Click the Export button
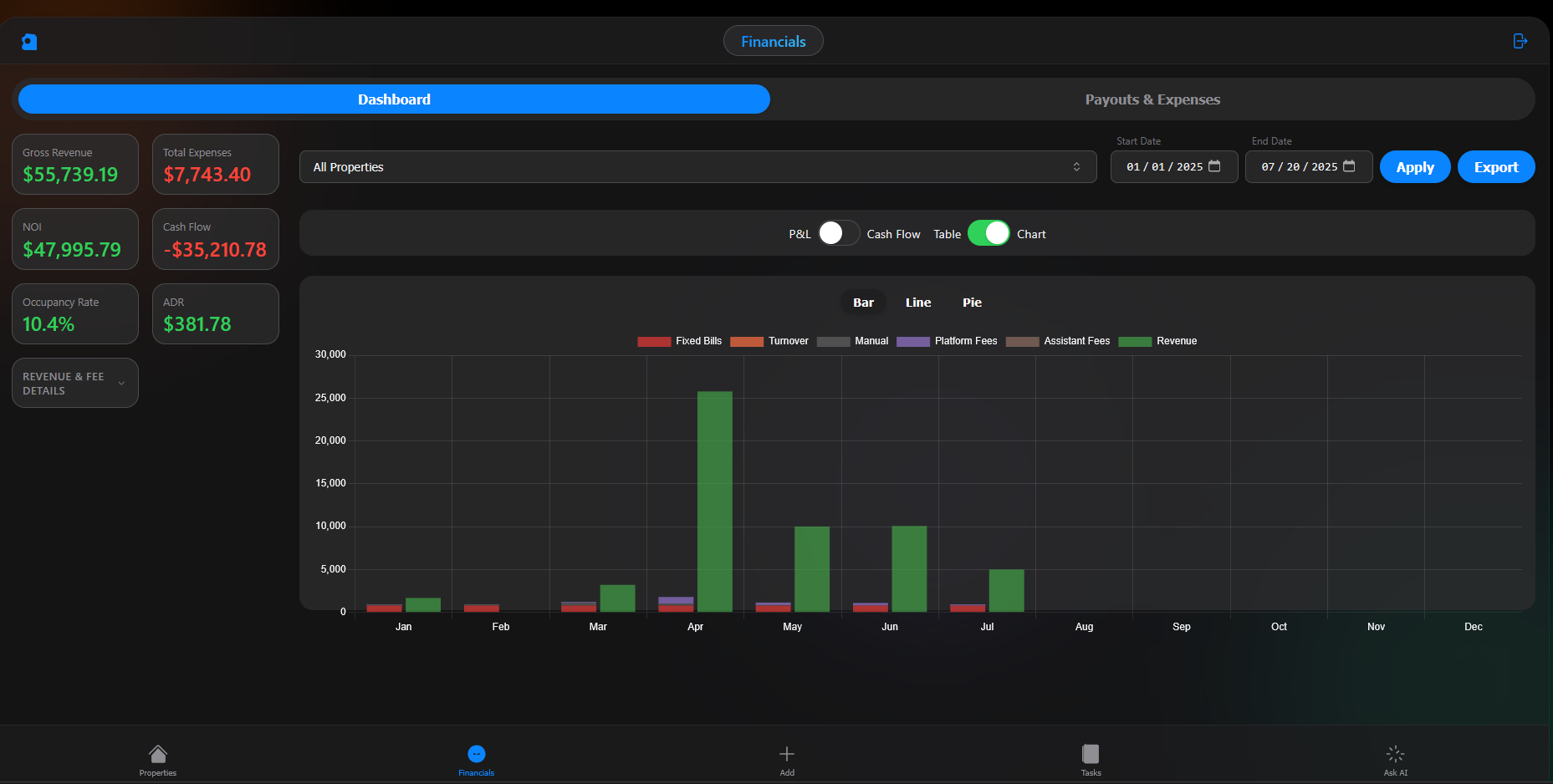 pos(1495,166)
